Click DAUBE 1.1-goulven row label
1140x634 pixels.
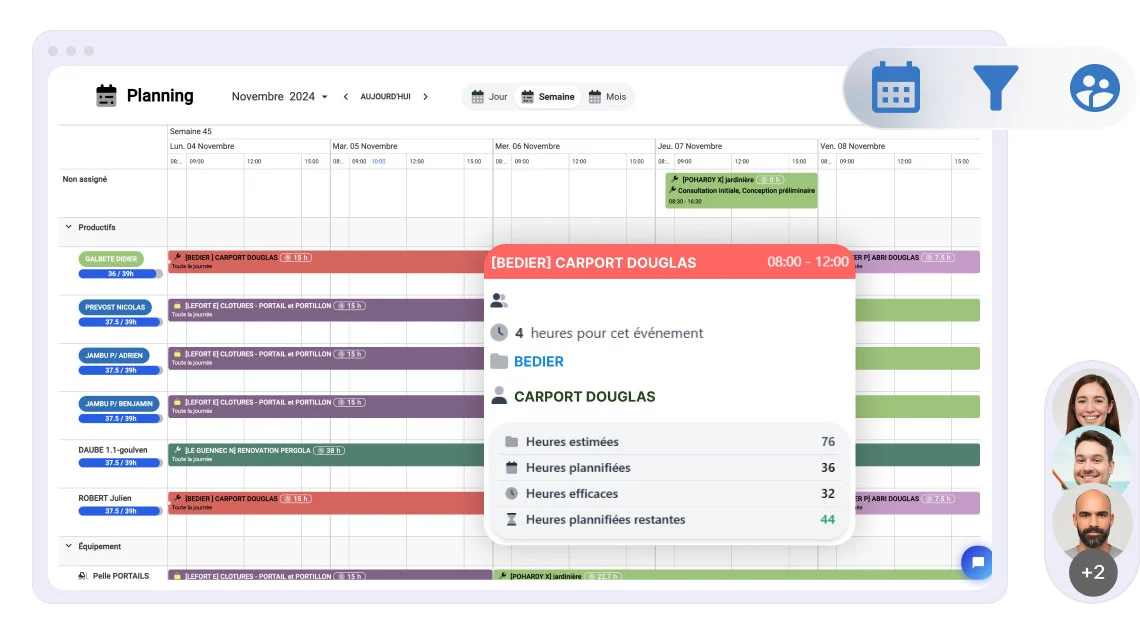pyautogui.click(x=113, y=450)
